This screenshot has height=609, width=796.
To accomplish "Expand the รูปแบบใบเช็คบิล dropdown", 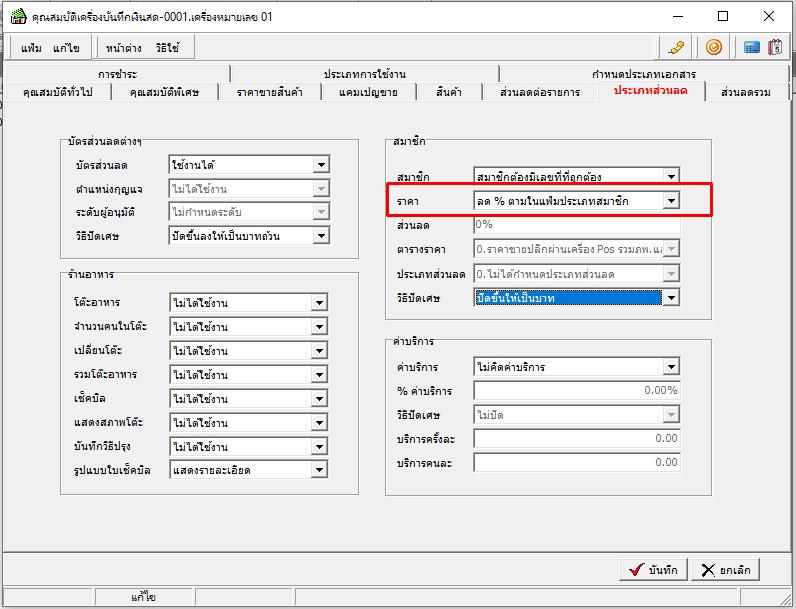I will (320, 471).
